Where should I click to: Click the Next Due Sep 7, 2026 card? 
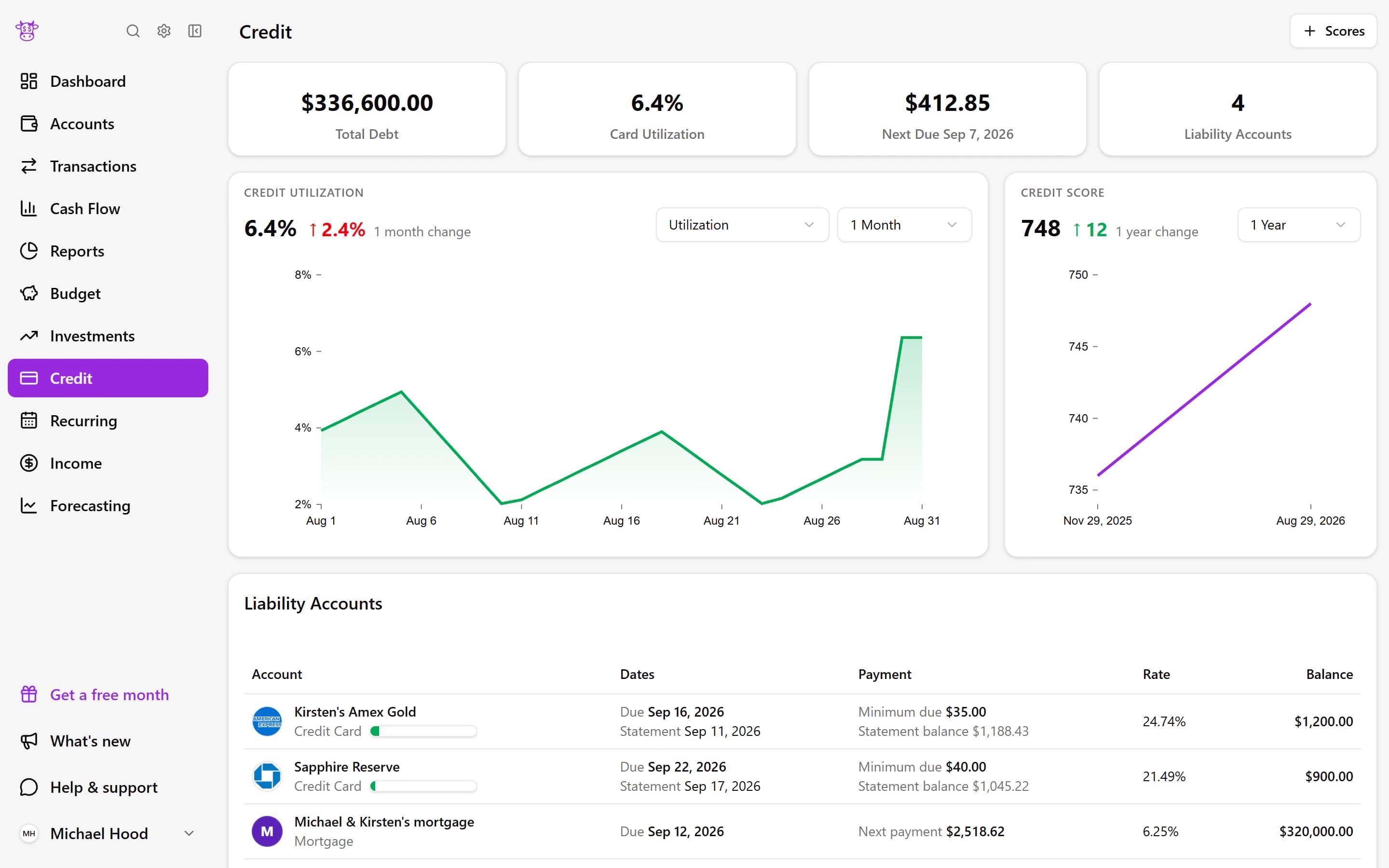[947, 109]
